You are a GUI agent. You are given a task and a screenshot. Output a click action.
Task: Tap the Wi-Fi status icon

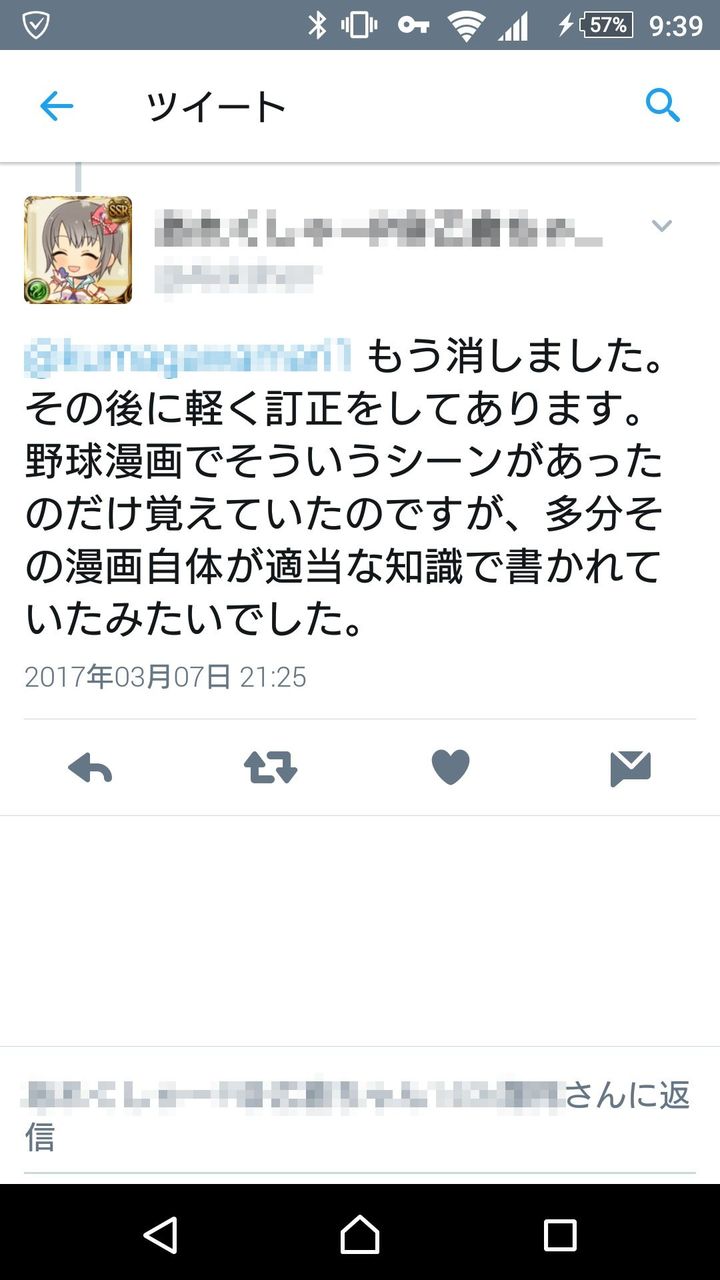click(466, 25)
